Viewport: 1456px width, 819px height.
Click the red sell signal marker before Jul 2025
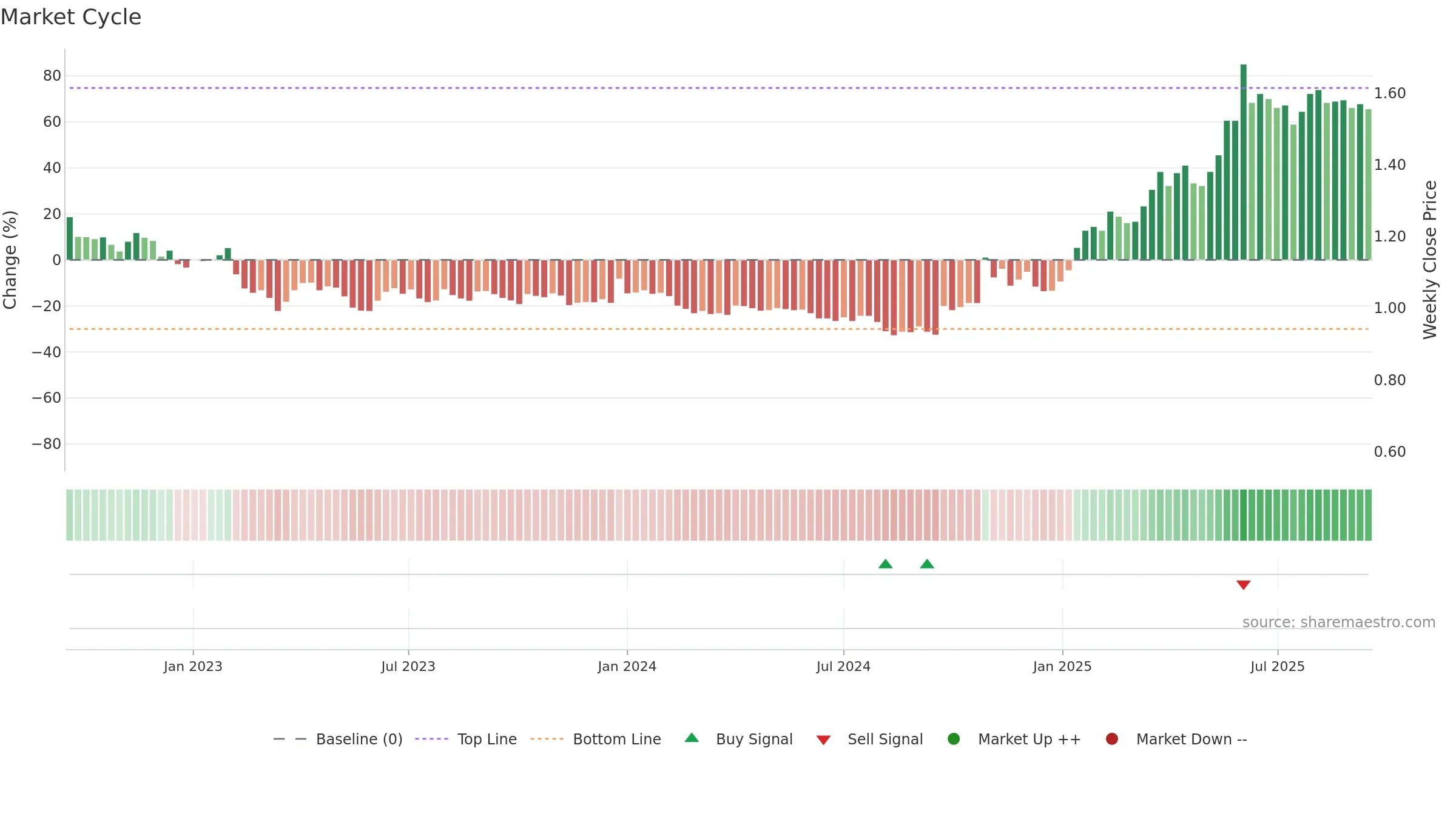(1244, 585)
